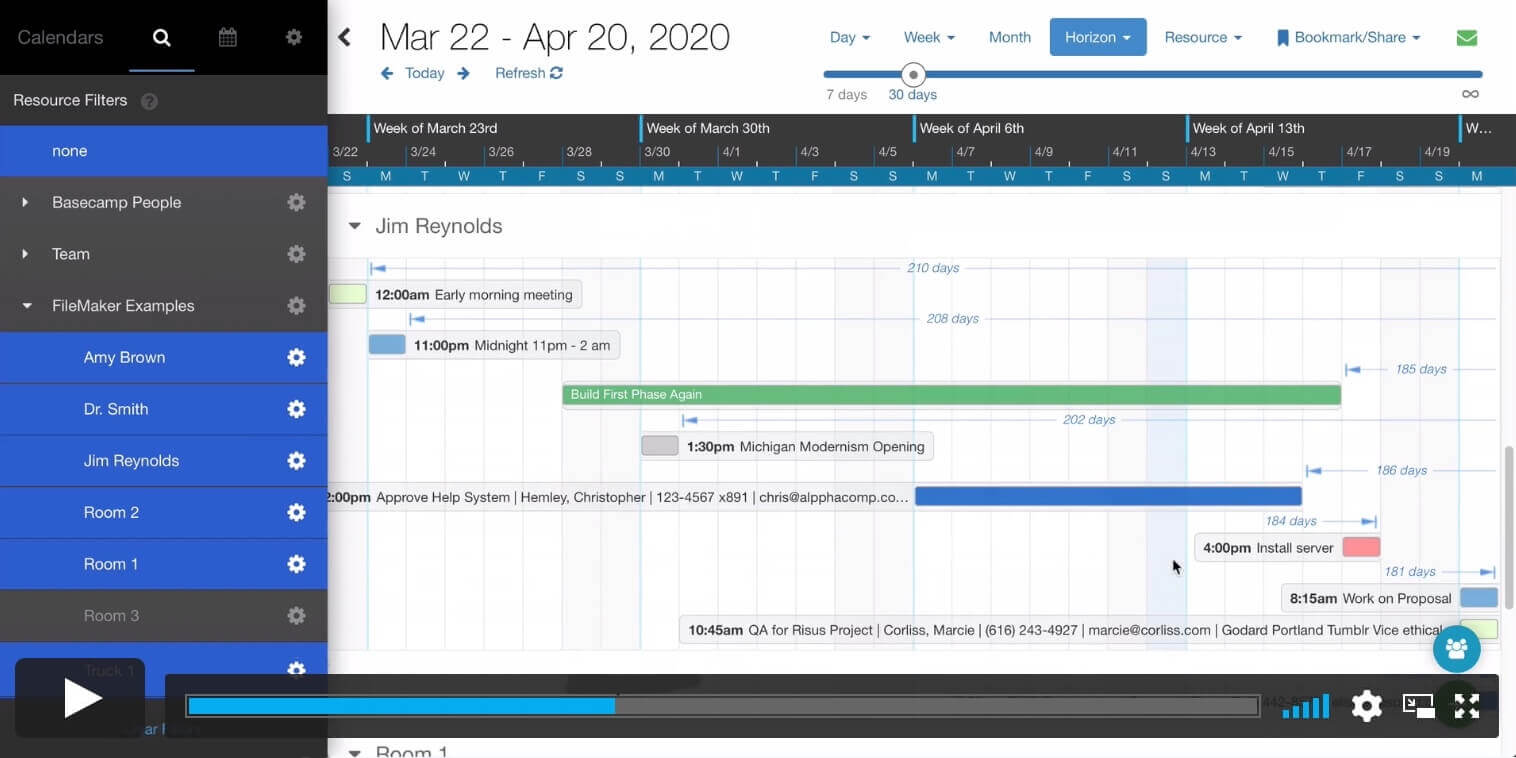This screenshot has width=1516, height=758.
Task: Click the Refresh icon to reload the calendar
Action: 556,72
